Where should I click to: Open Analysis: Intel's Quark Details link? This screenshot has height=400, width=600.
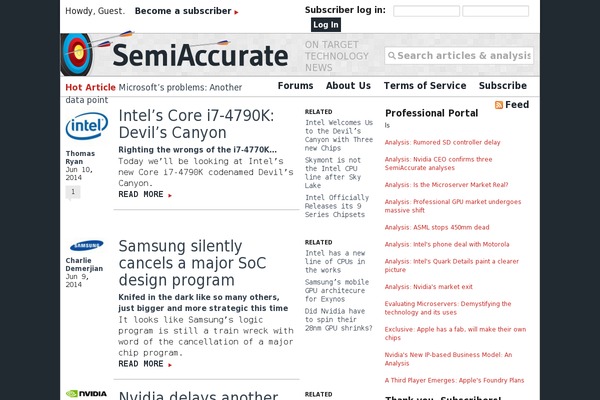pos(452,265)
